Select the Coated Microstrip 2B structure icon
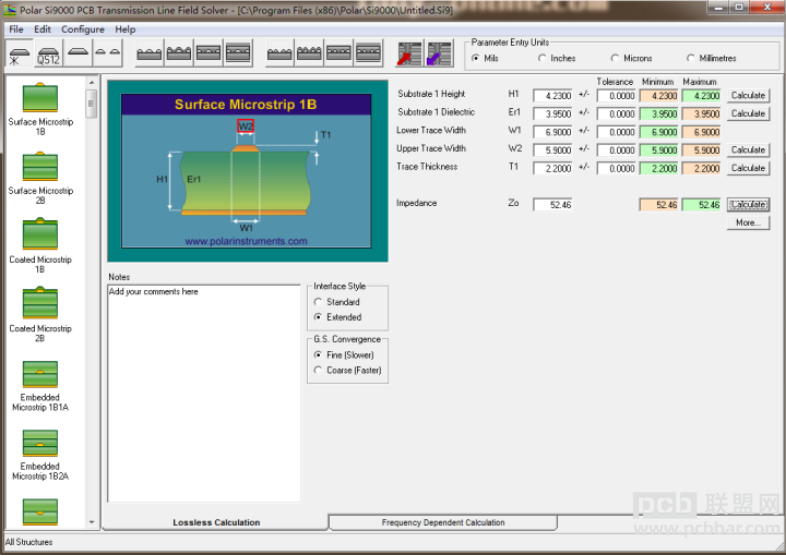 (40, 303)
